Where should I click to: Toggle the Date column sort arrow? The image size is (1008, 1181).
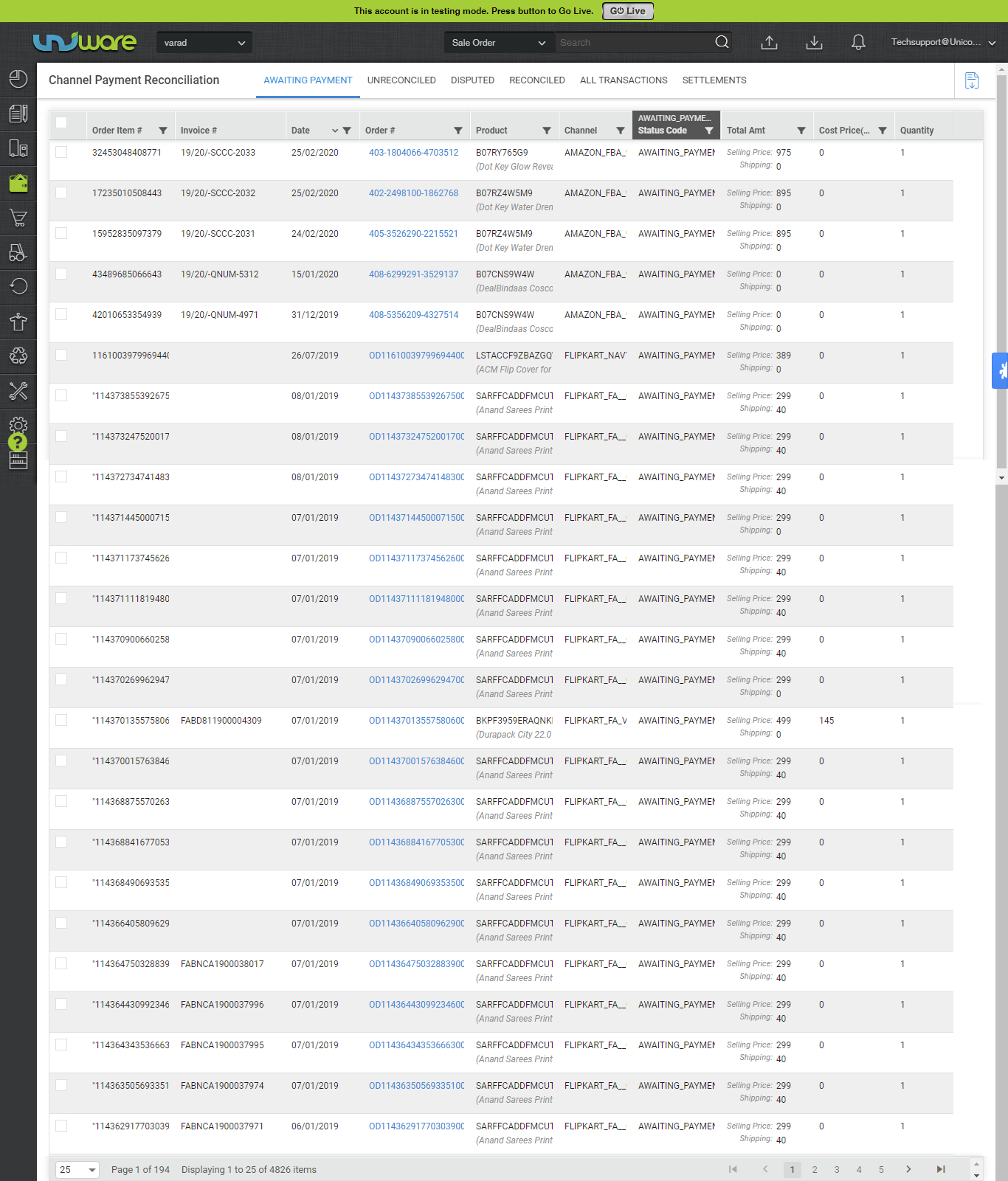point(335,131)
